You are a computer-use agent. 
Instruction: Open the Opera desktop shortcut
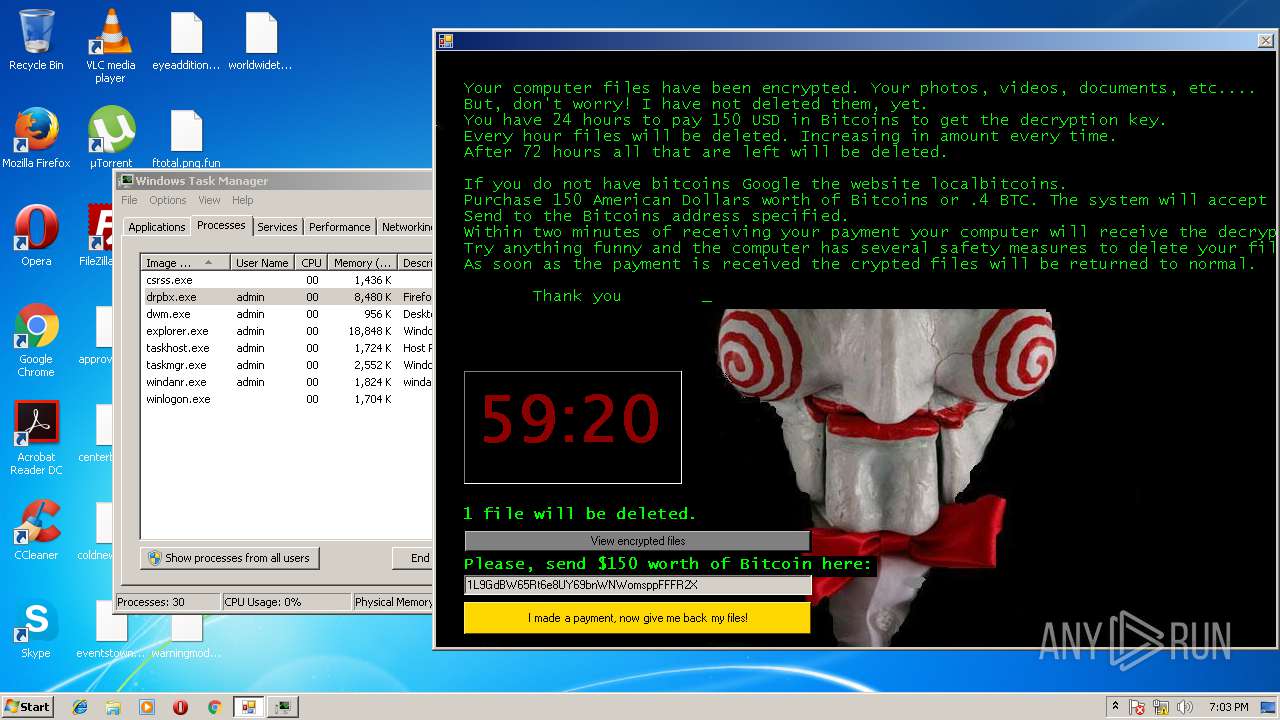36,236
